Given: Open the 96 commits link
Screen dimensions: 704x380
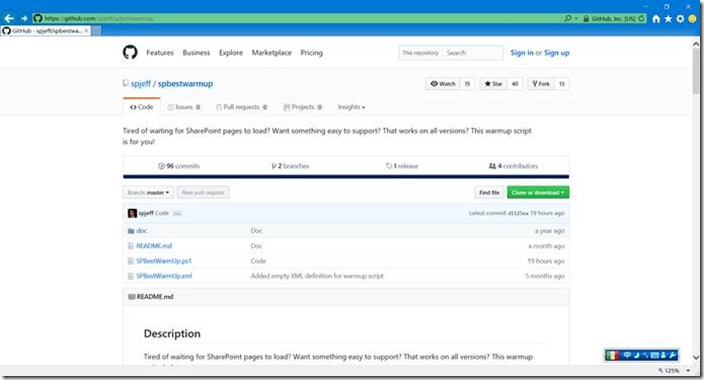Looking at the screenshot, I should (179, 166).
